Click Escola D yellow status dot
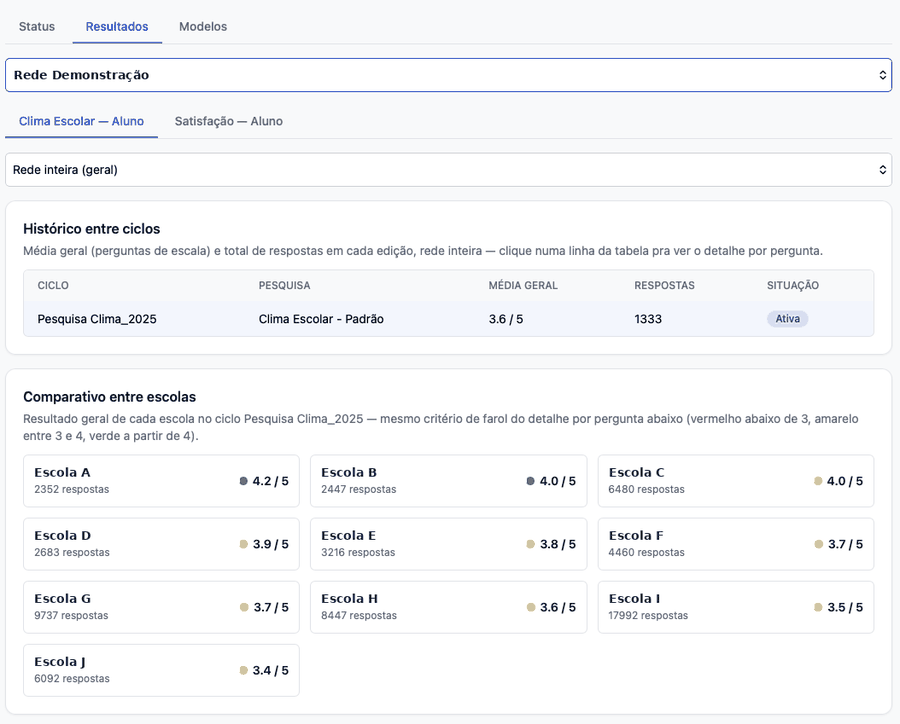The image size is (900, 724). (243, 544)
